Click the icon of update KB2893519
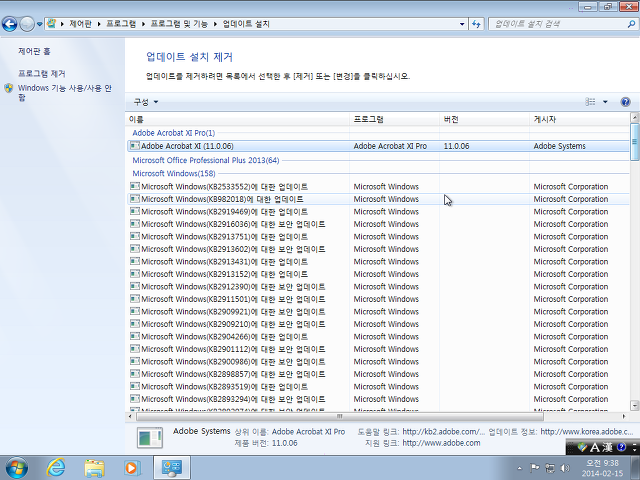This screenshot has height=480, width=640. coord(135,386)
